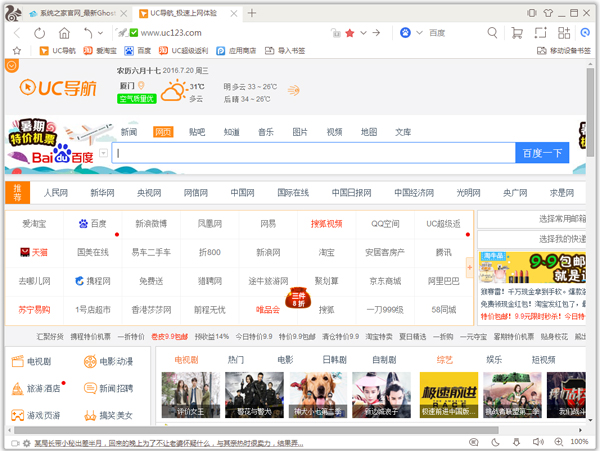
Task: Go back with the back arrow
Action: 17,33
